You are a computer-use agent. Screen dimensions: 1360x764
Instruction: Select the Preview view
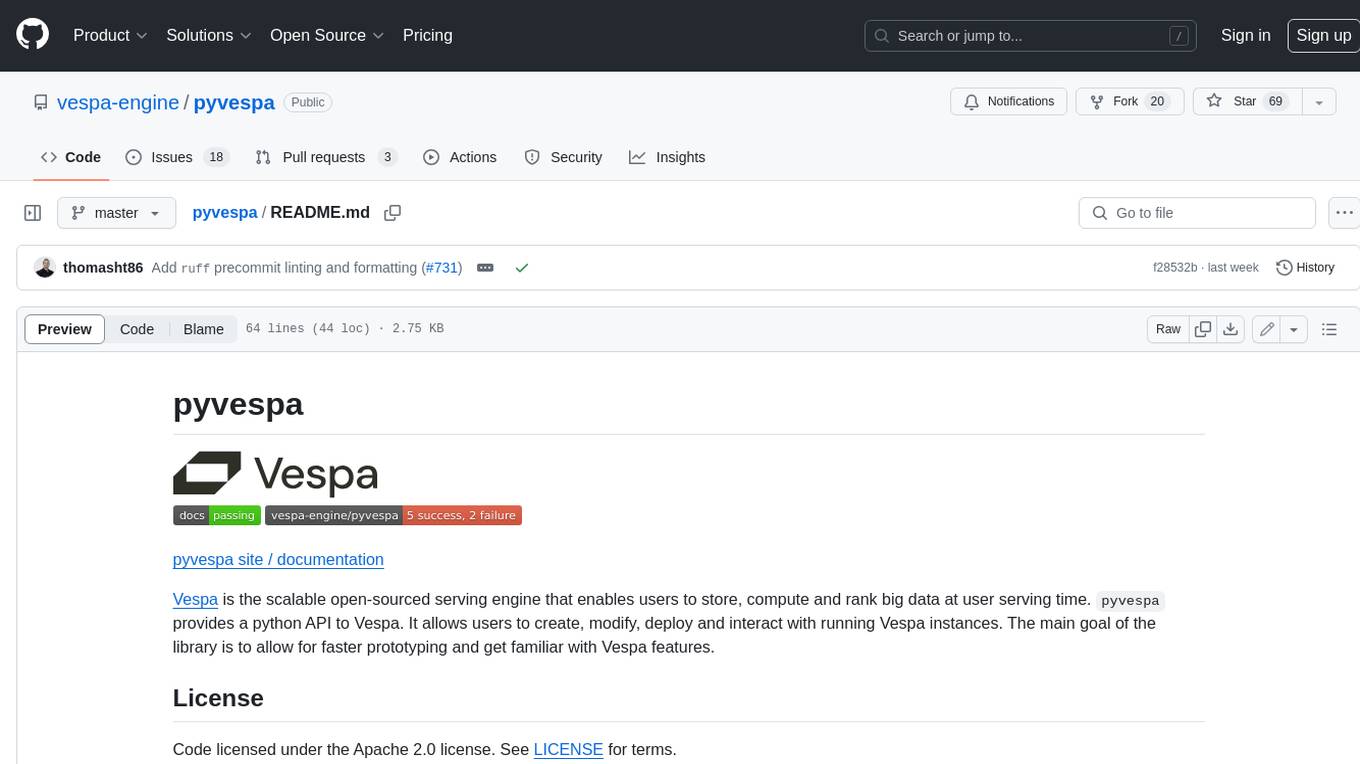[65, 329]
